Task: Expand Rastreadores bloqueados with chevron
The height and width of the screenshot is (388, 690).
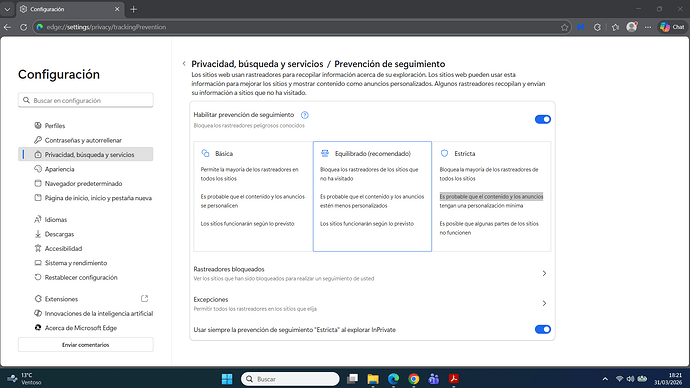Action: click(x=544, y=273)
